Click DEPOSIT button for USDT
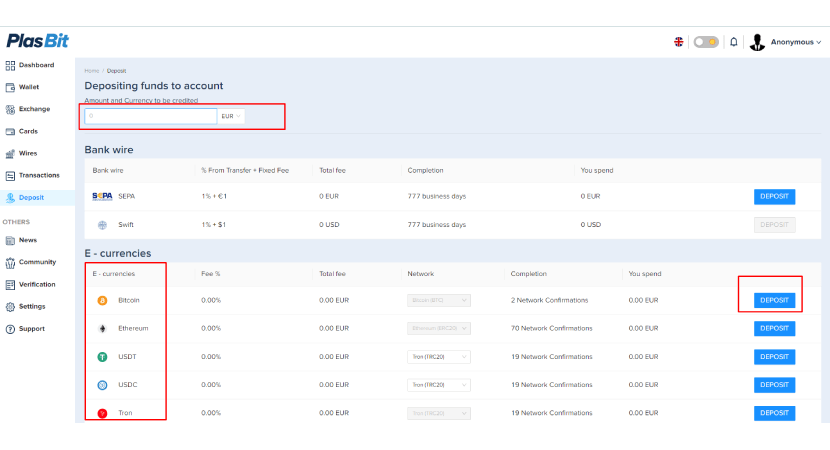Viewport: 830px width, 450px height. [774, 357]
